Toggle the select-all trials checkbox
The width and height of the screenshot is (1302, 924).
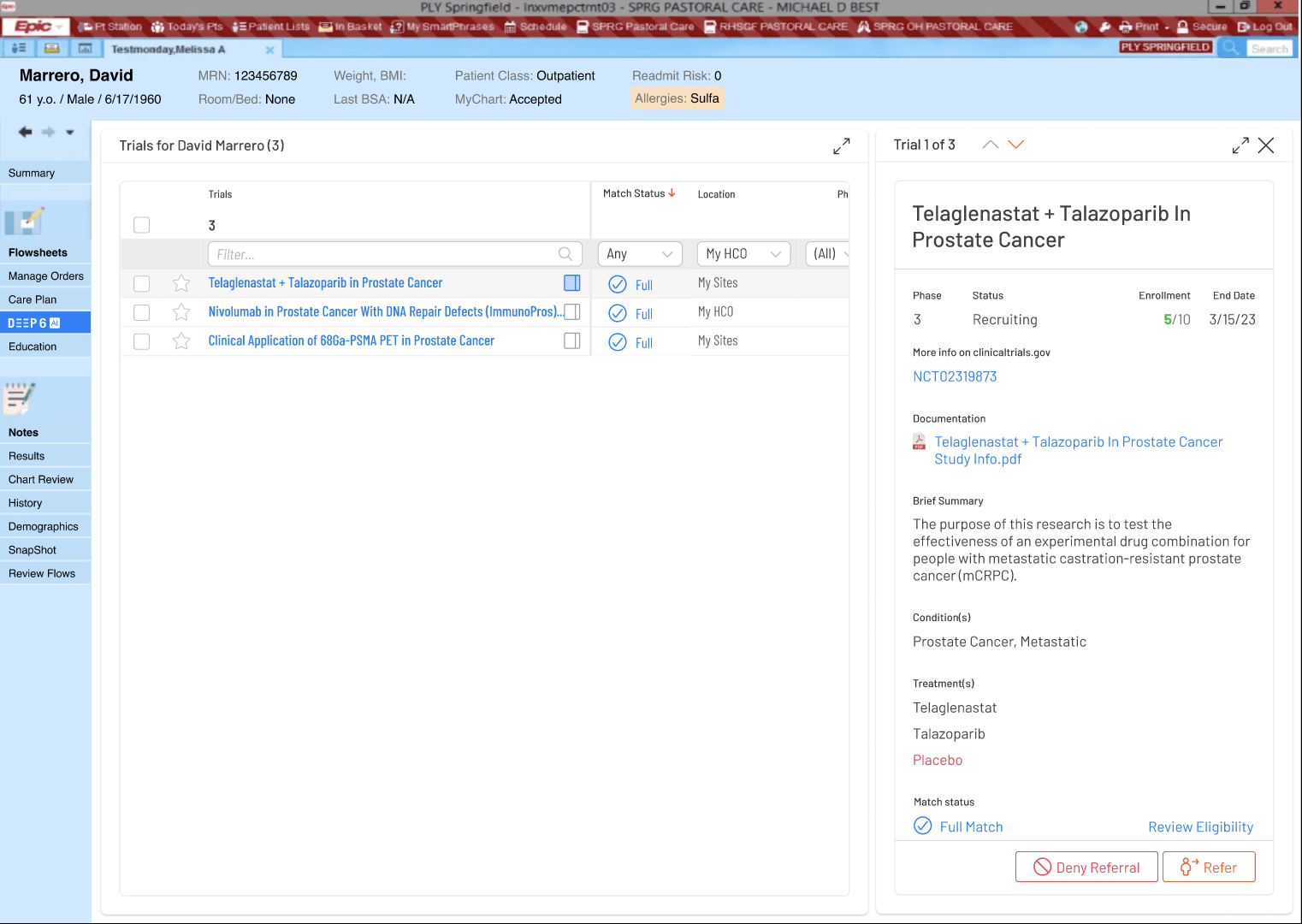coord(142,225)
